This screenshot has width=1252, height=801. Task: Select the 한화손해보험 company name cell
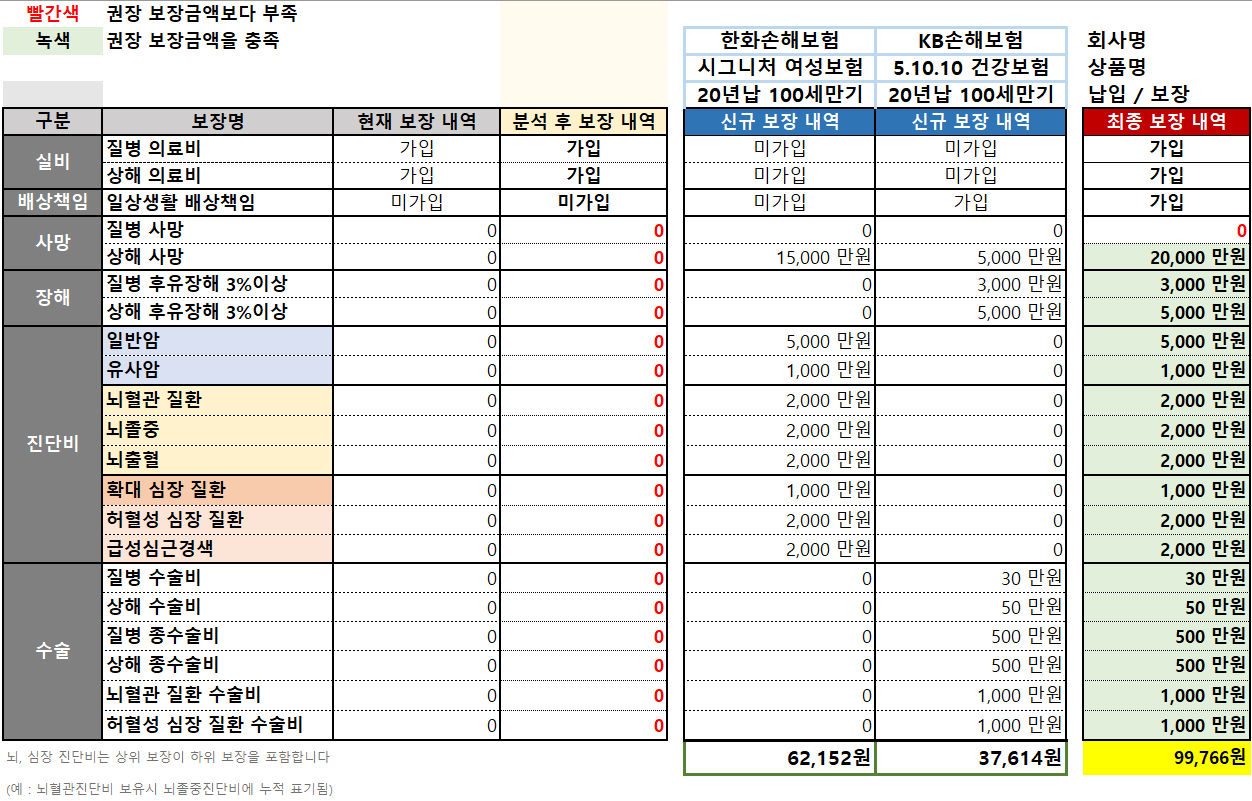coord(779,41)
